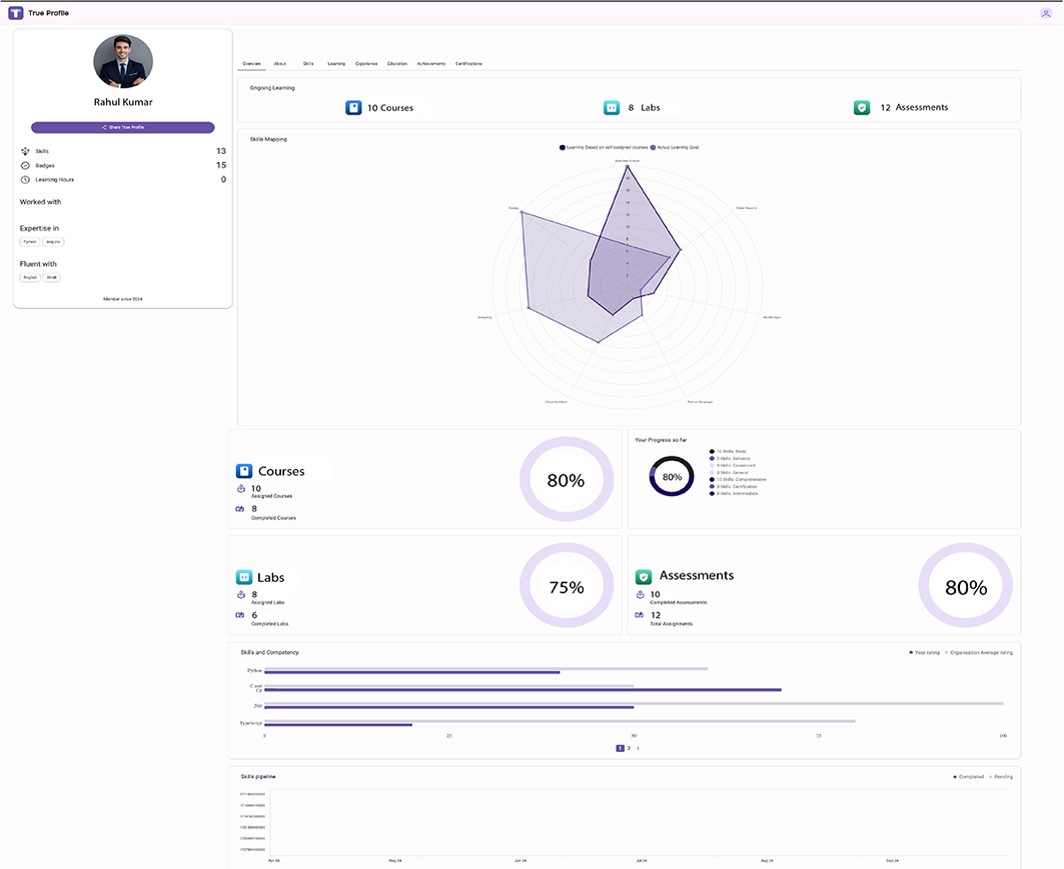Click the Completed Assessments icon
The image size is (1064, 869).
tap(640, 595)
